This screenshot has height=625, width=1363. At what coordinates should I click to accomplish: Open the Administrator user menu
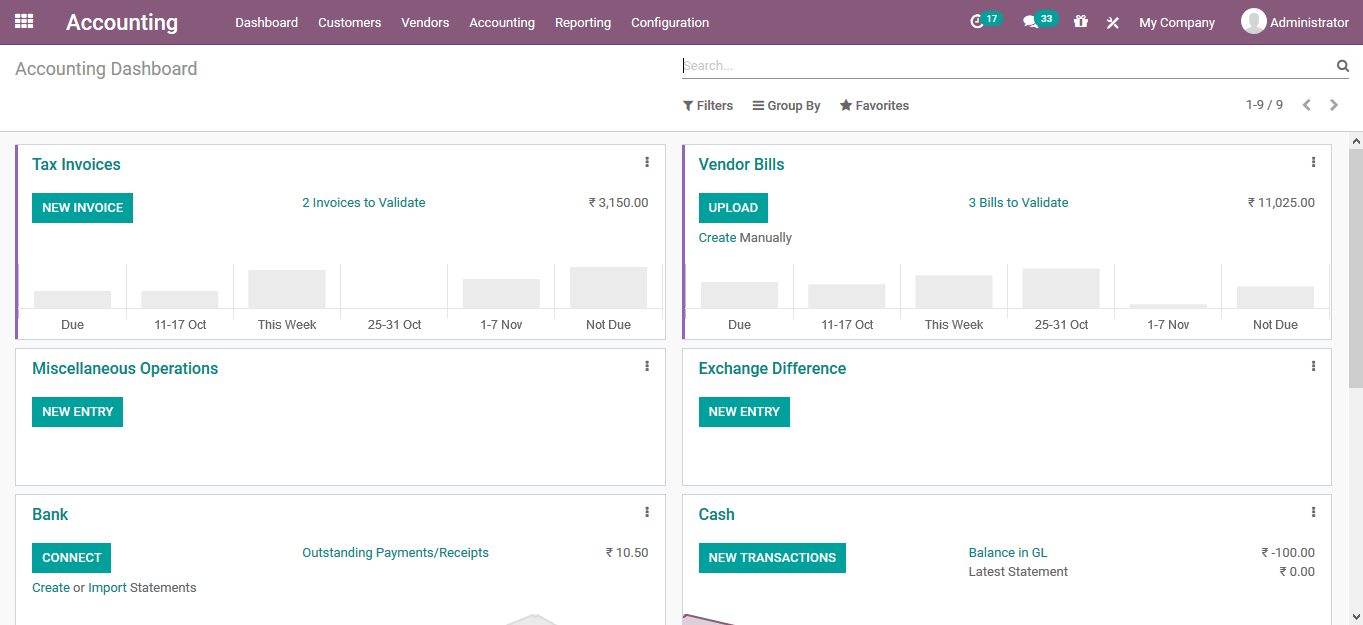point(1295,21)
